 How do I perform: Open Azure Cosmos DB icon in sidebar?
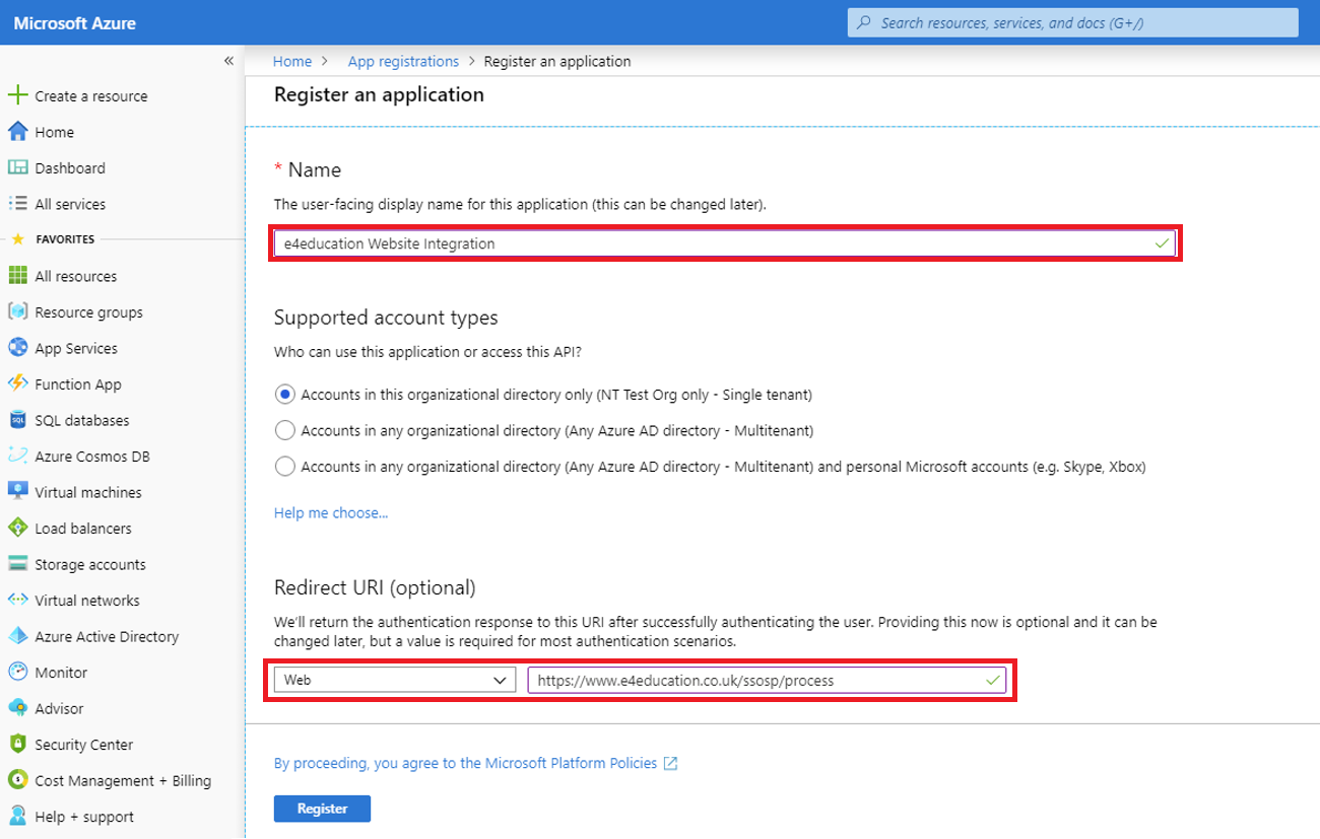[17, 456]
